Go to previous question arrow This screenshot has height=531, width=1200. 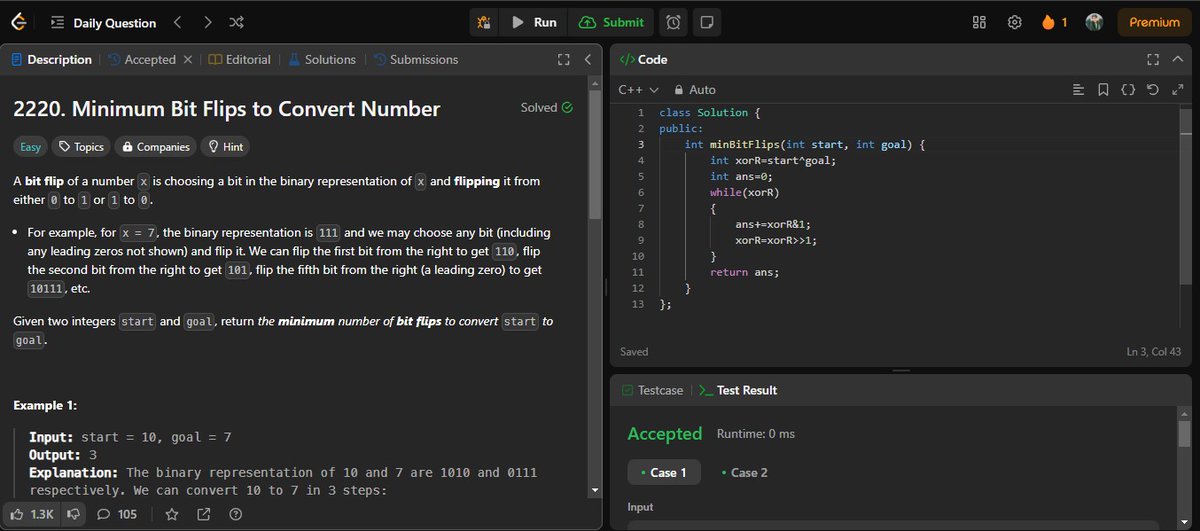click(177, 22)
